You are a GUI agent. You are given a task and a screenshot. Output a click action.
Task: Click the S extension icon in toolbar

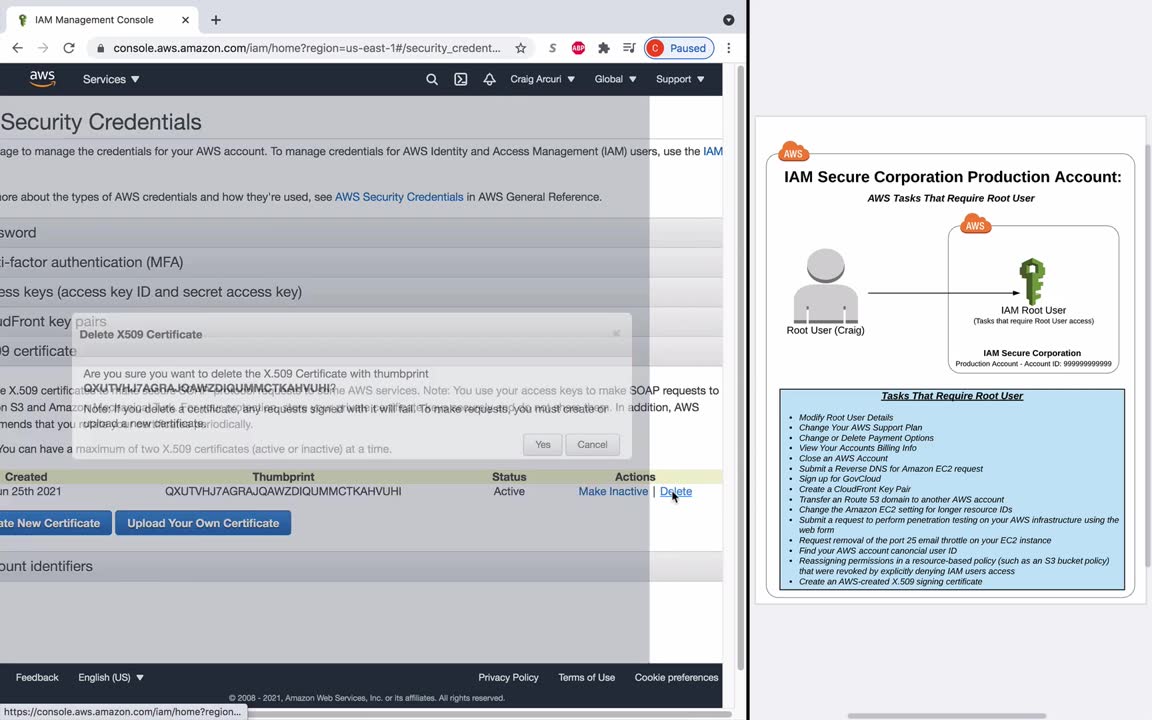(x=552, y=48)
